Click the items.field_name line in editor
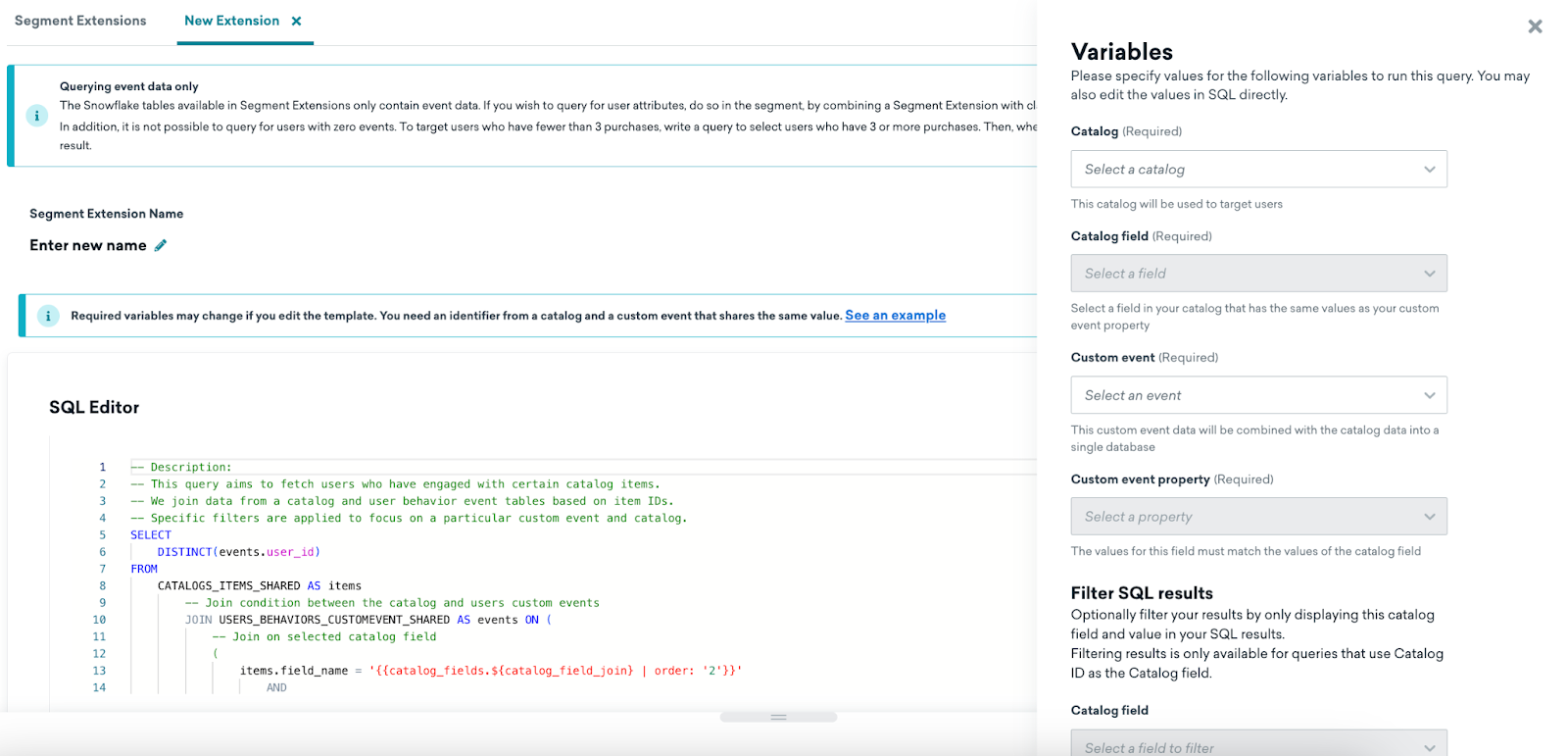Viewport: 1568px width, 756px height. (491, 671)
